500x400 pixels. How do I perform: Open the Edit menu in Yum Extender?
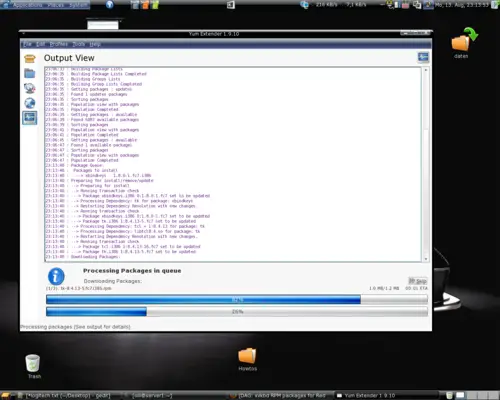point(40,44)
